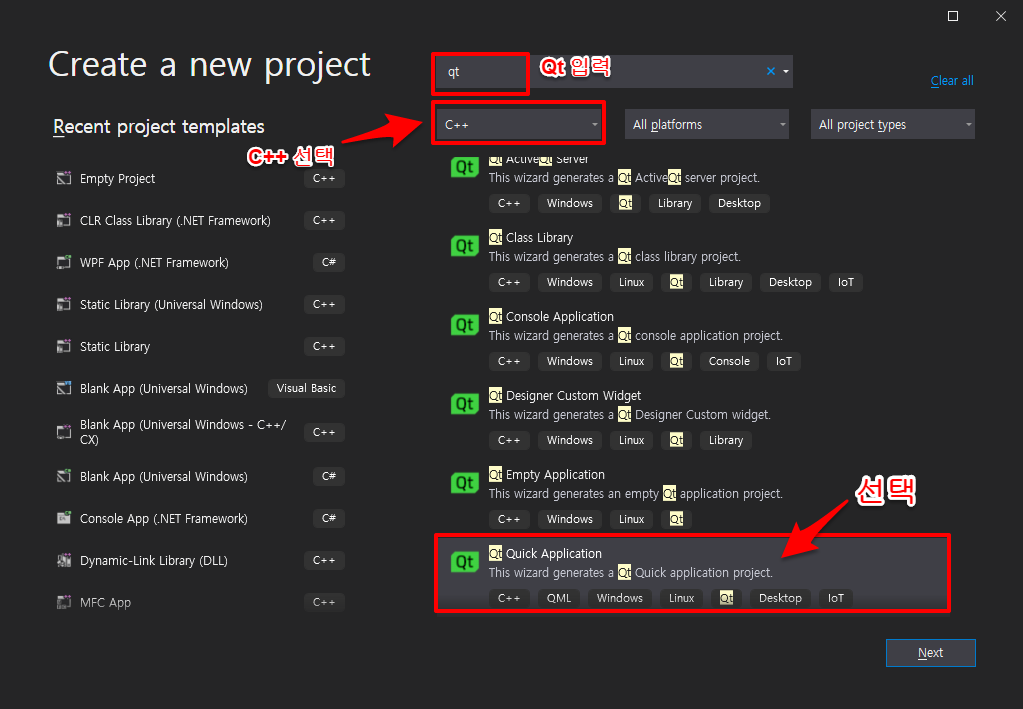Viewport: 1023px width, 709px height.
Task: Select the Qt Class Library template
Action: click(x=692, y=259)
